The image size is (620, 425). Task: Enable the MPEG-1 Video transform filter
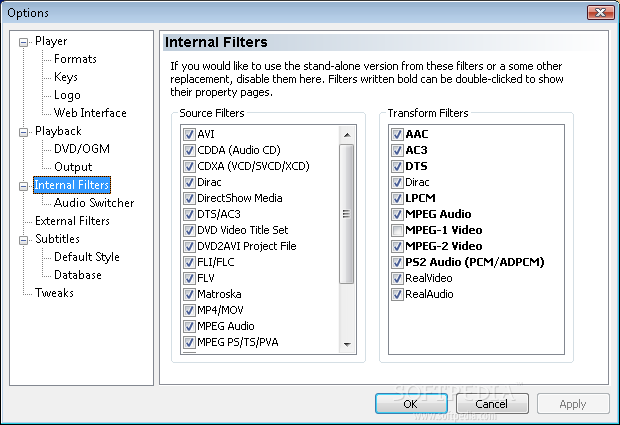[397, 230]
